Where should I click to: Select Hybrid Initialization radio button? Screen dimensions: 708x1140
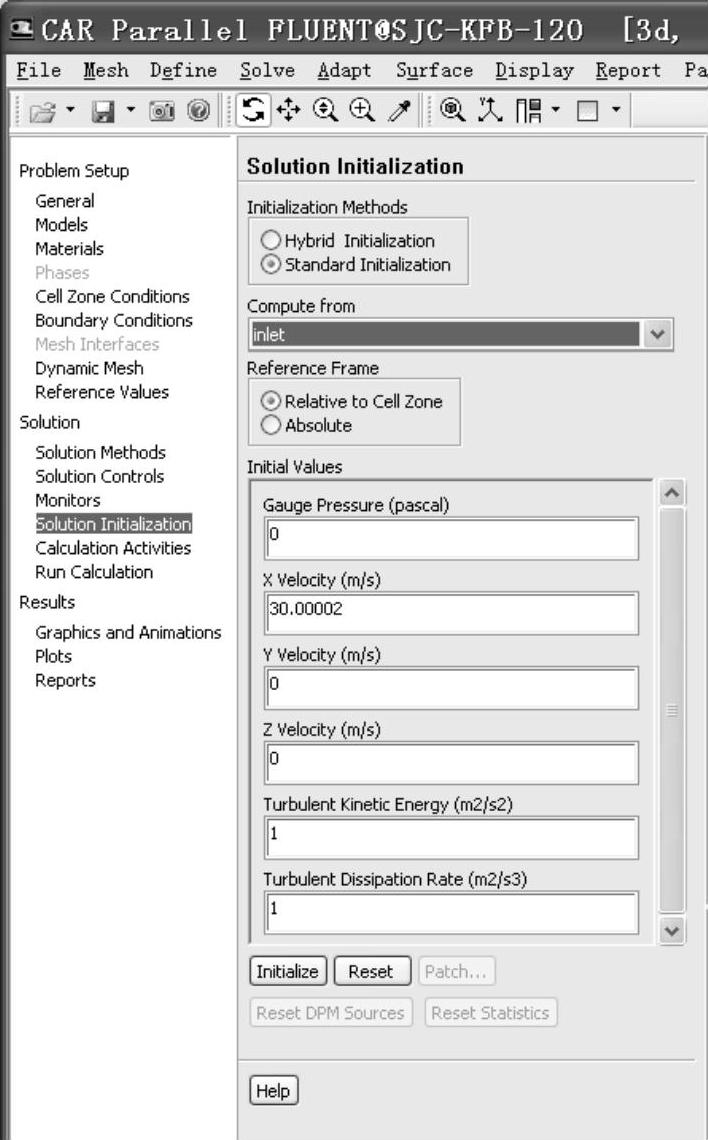point(271,241)
